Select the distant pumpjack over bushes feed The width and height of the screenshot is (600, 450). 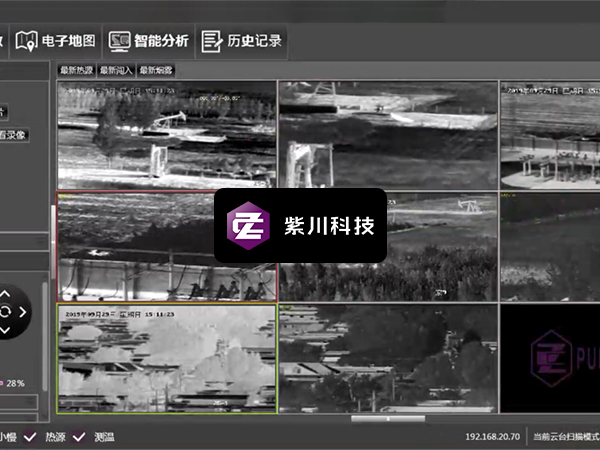(388, 247)
